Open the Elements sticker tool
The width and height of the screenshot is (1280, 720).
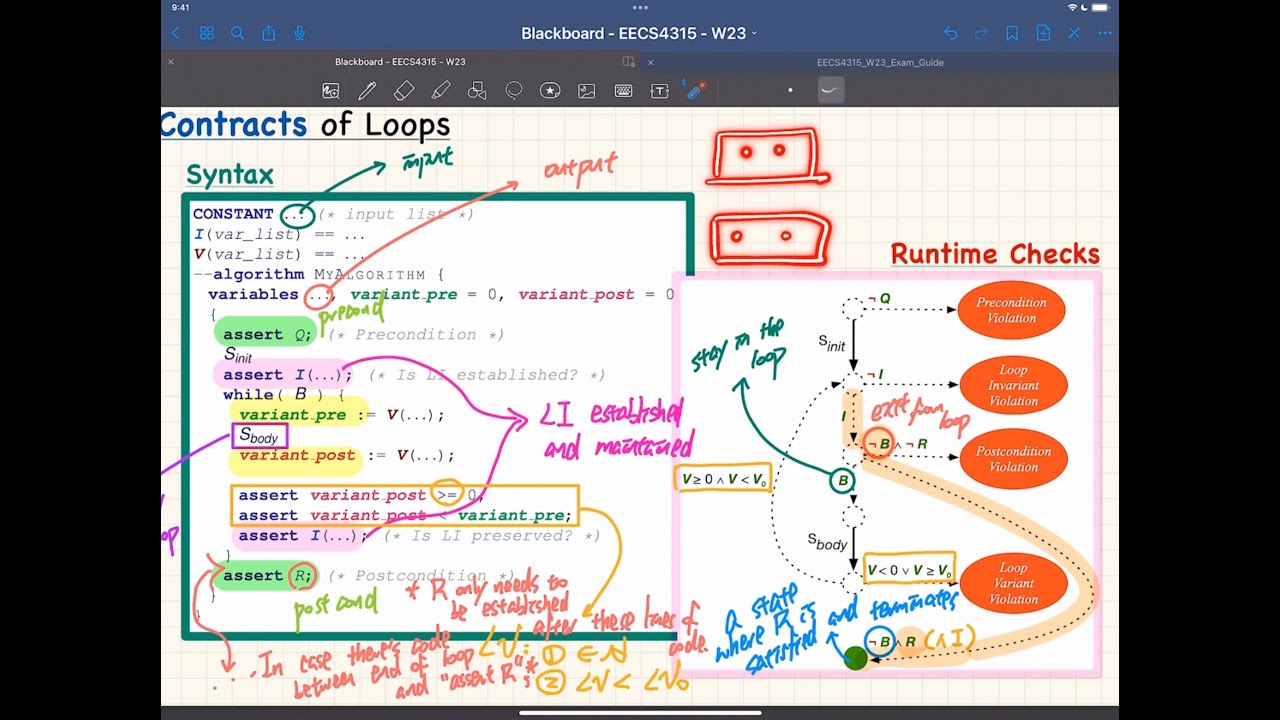pos(550,91)
